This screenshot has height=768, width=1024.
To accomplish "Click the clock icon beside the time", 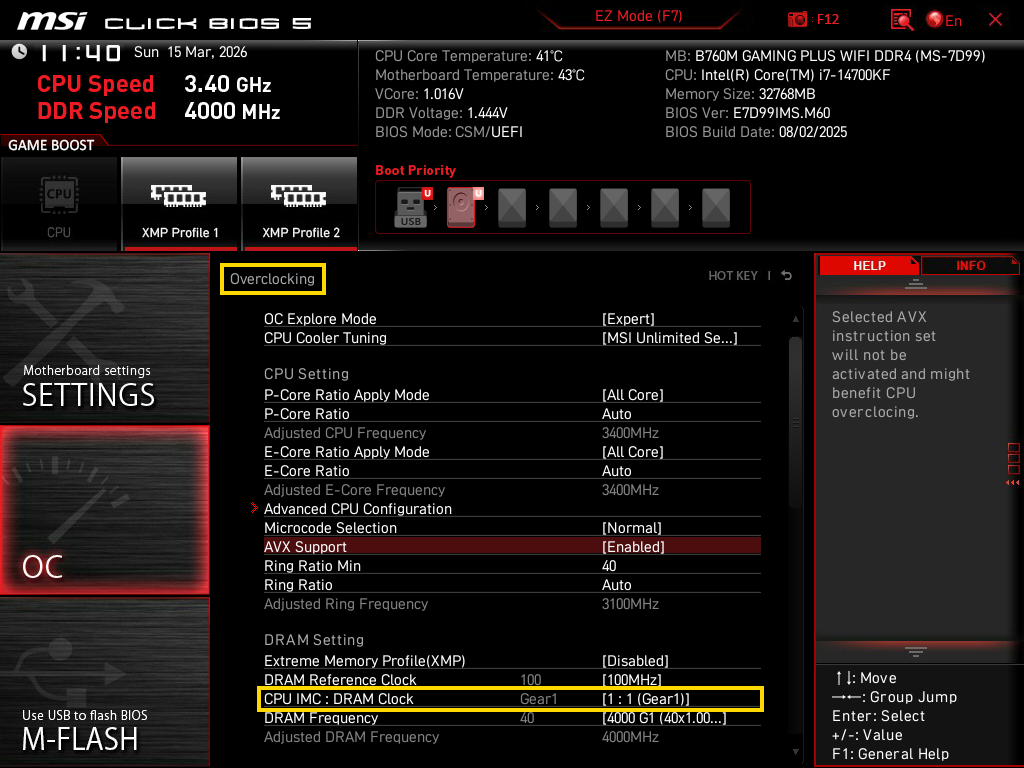I will [20, 52].
